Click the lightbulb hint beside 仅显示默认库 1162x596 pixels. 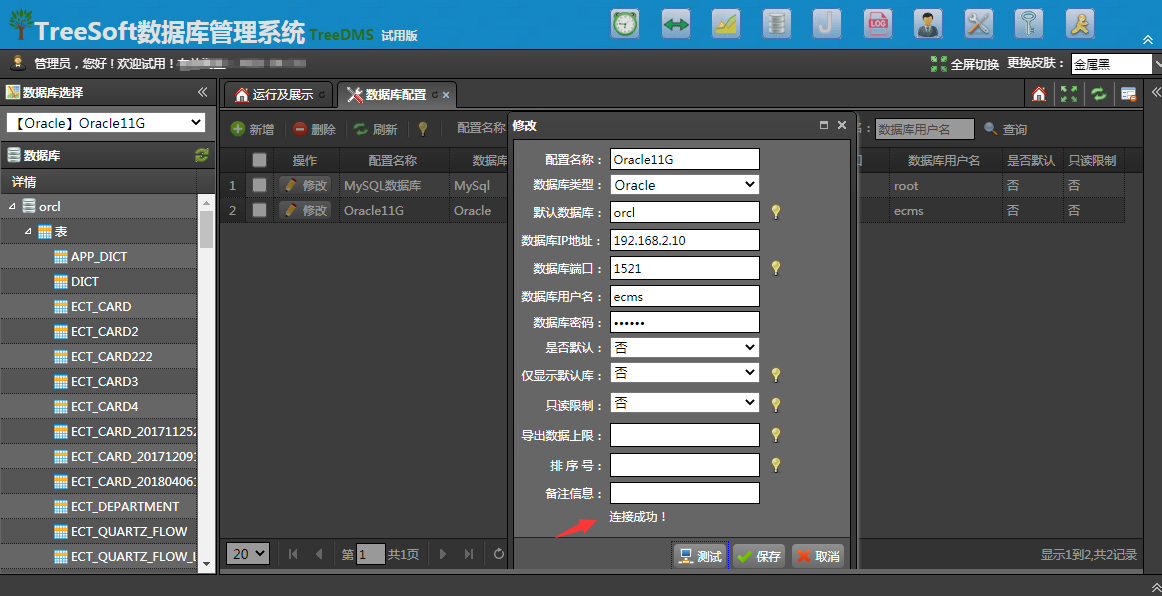776,374
